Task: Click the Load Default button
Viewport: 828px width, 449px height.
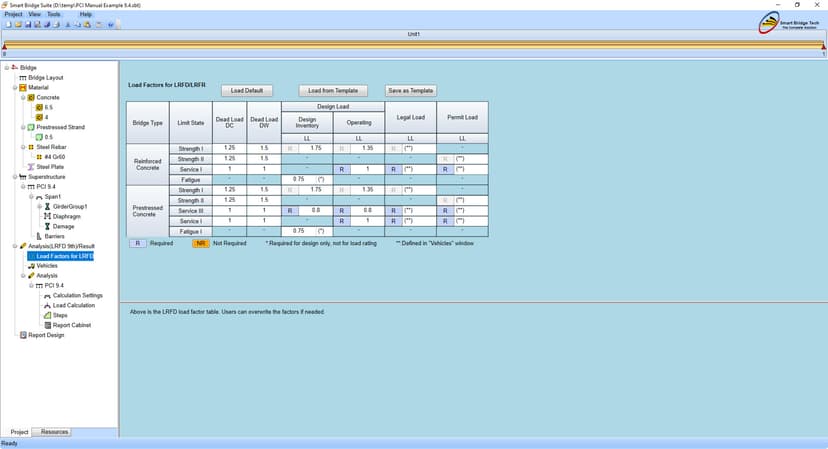Action: tap(247, 91)
